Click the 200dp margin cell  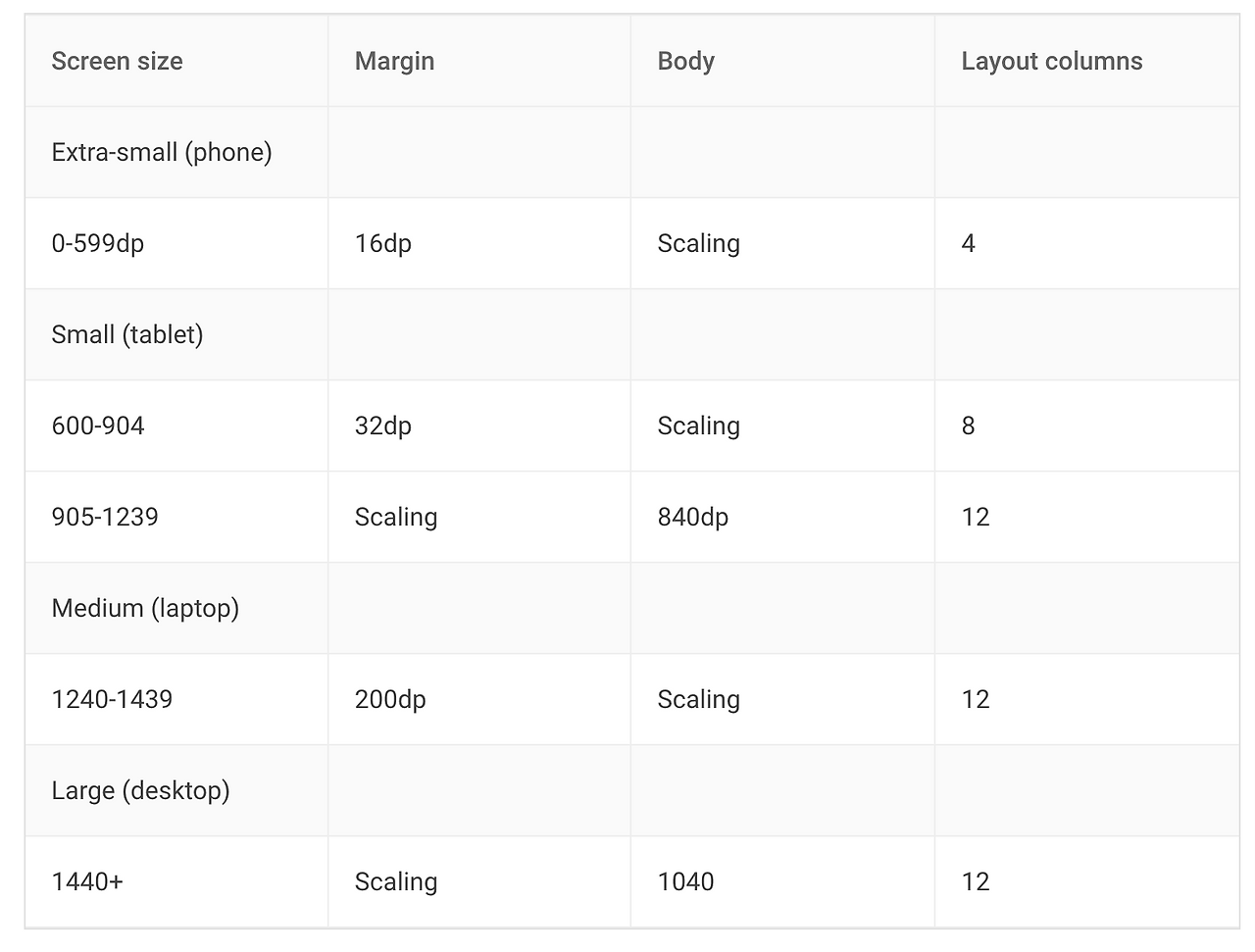(390, 699)
